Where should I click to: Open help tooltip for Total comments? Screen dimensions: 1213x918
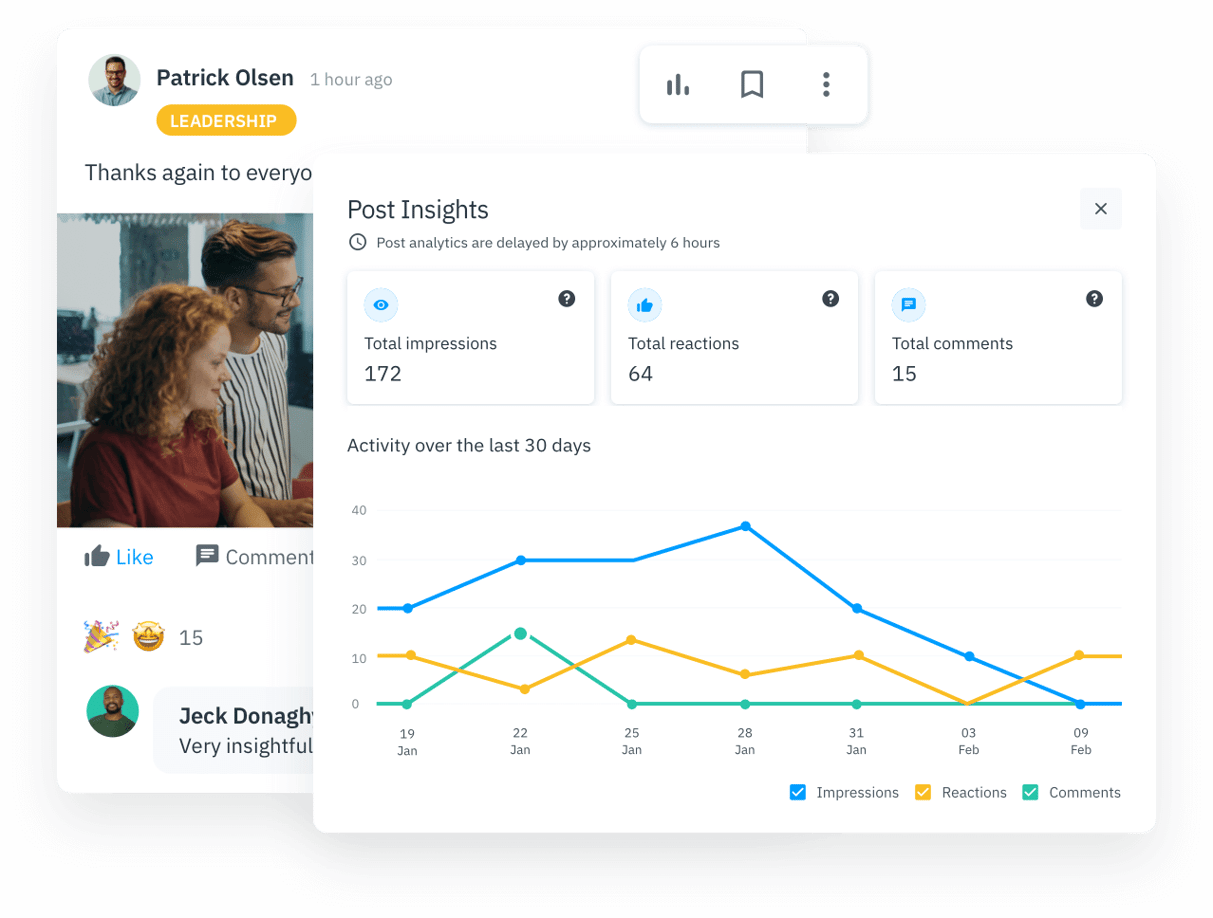coord(1094,298)
